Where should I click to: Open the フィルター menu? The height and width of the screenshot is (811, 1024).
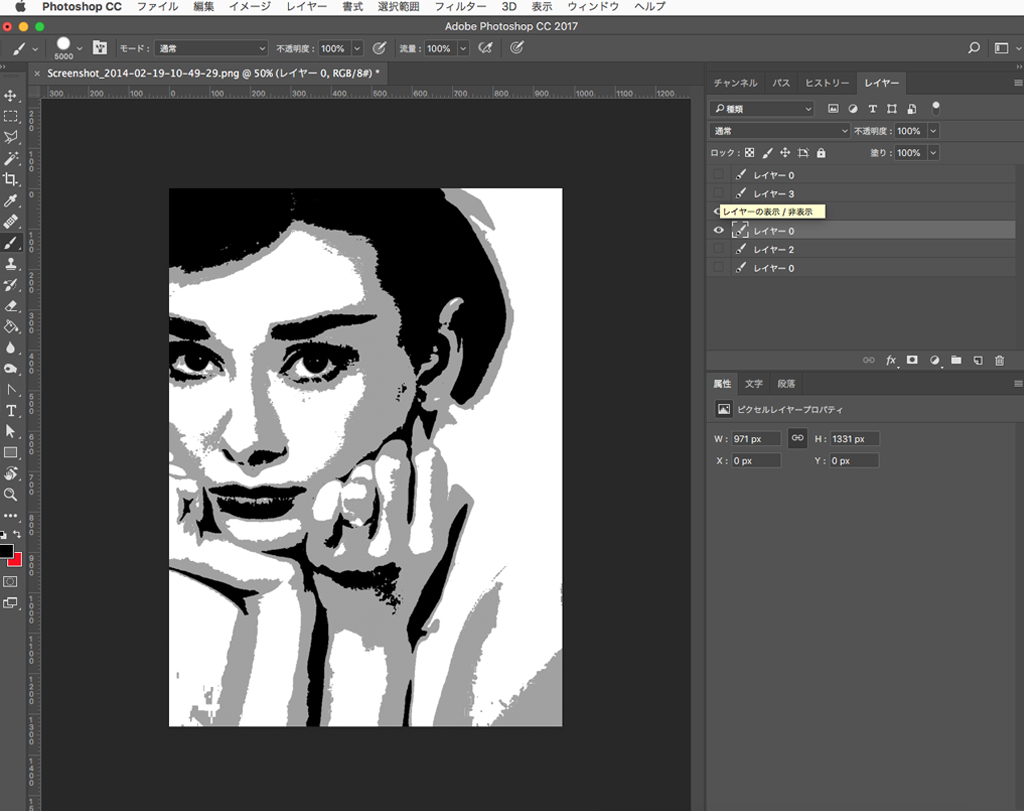coord(460,7)
